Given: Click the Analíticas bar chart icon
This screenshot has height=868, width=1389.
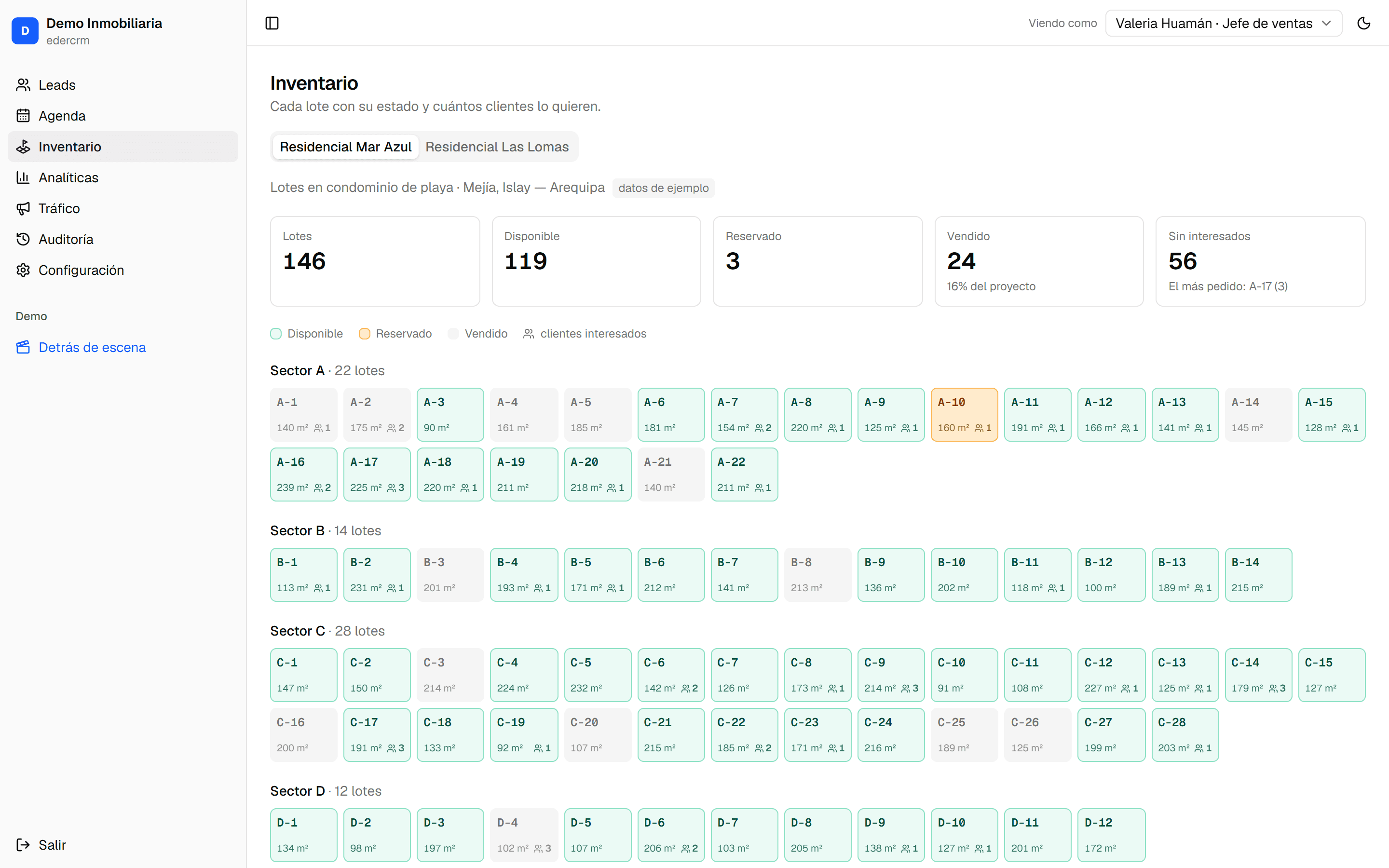Looking at the screenshot, I should (x=23, y=177).
